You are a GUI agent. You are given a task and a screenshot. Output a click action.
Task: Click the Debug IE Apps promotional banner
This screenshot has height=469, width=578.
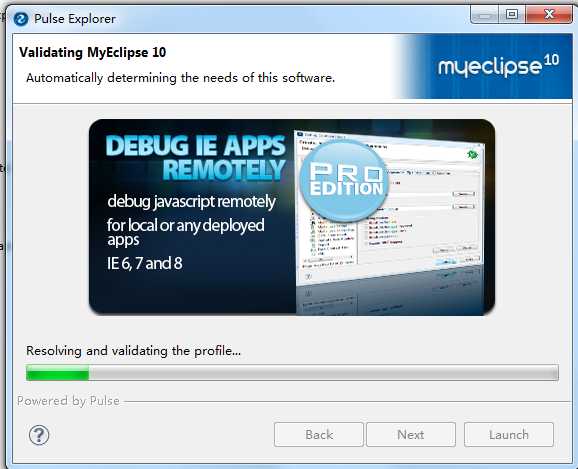292,217
